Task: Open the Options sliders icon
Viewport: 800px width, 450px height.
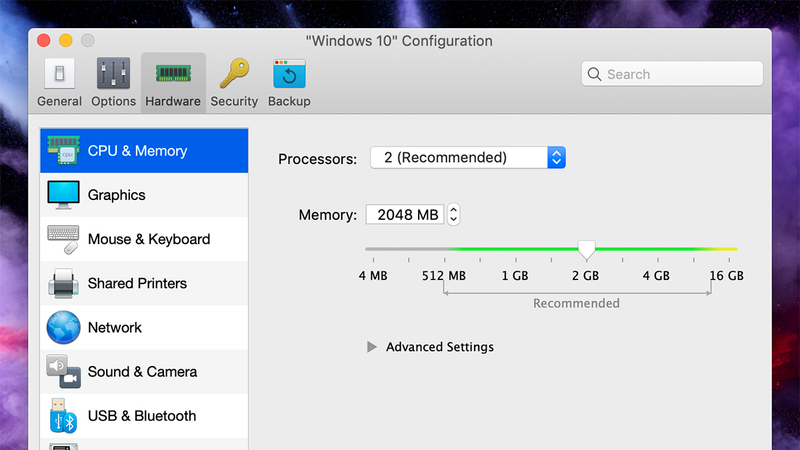Action: 113,74
